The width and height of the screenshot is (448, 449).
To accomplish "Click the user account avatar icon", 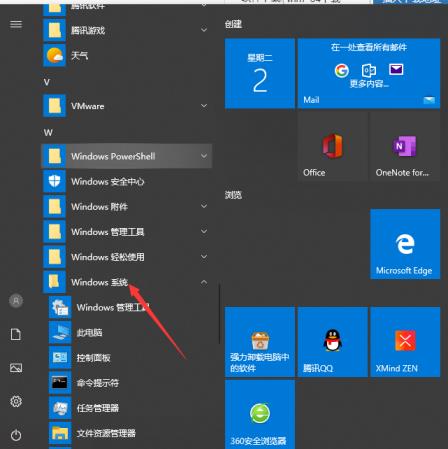I will click(x=16, y=301).
